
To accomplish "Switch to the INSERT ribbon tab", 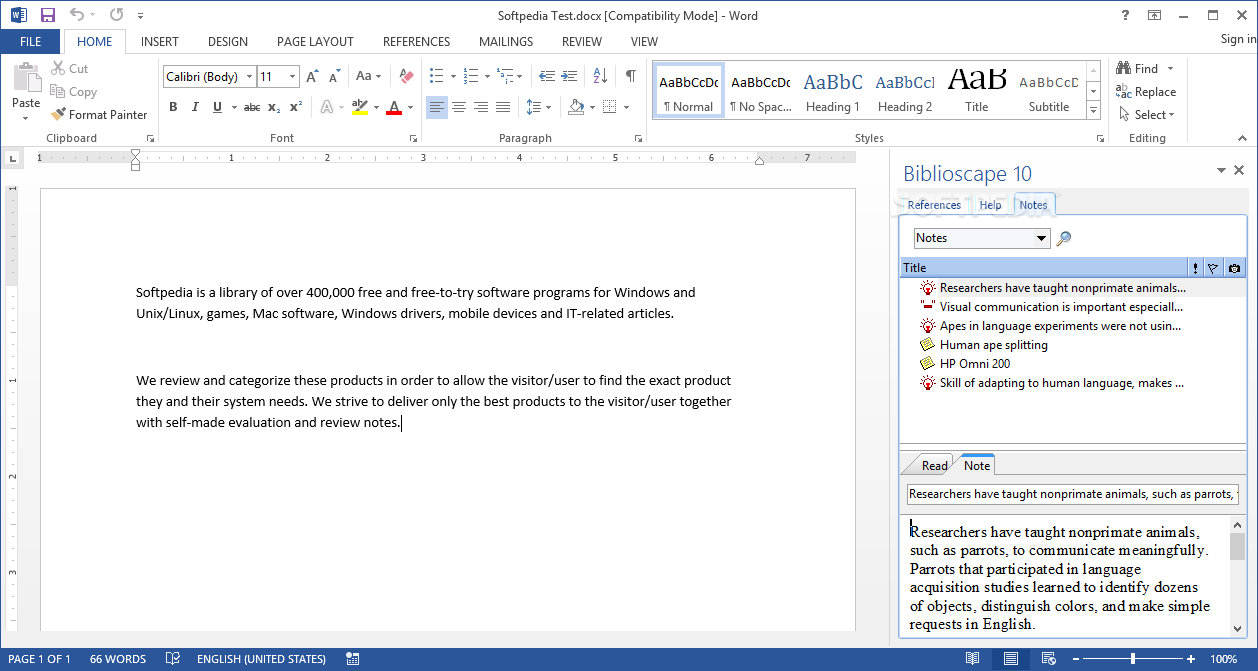I will 160,42.
